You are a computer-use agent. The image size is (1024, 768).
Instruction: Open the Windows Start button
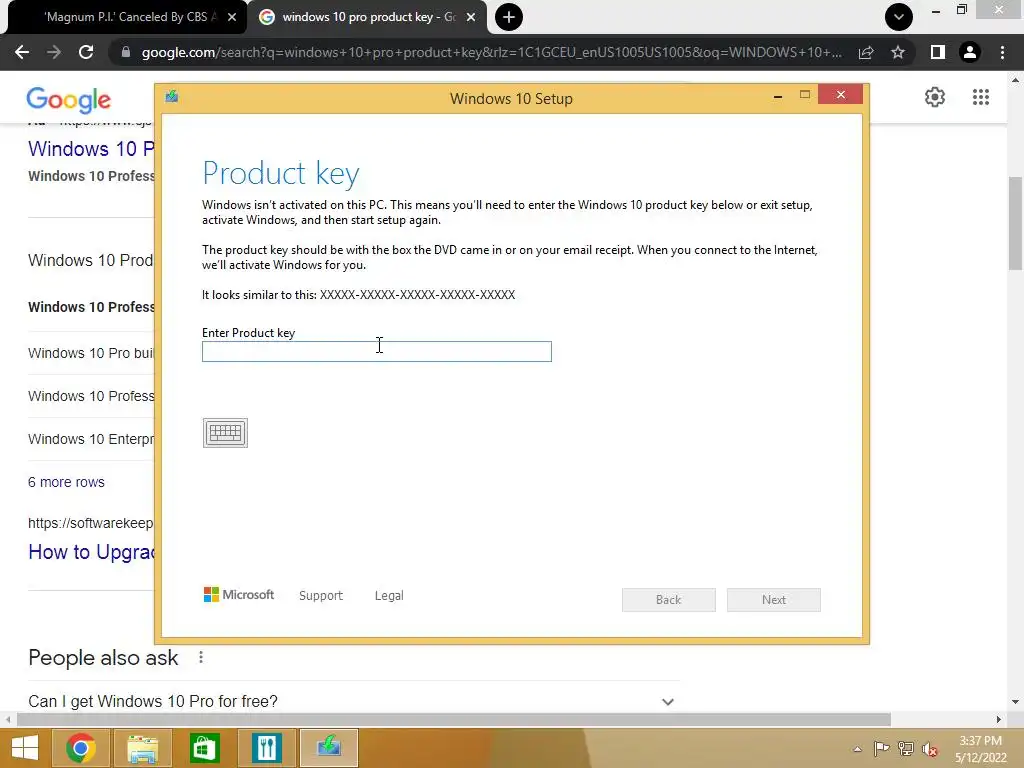[25, 748]
